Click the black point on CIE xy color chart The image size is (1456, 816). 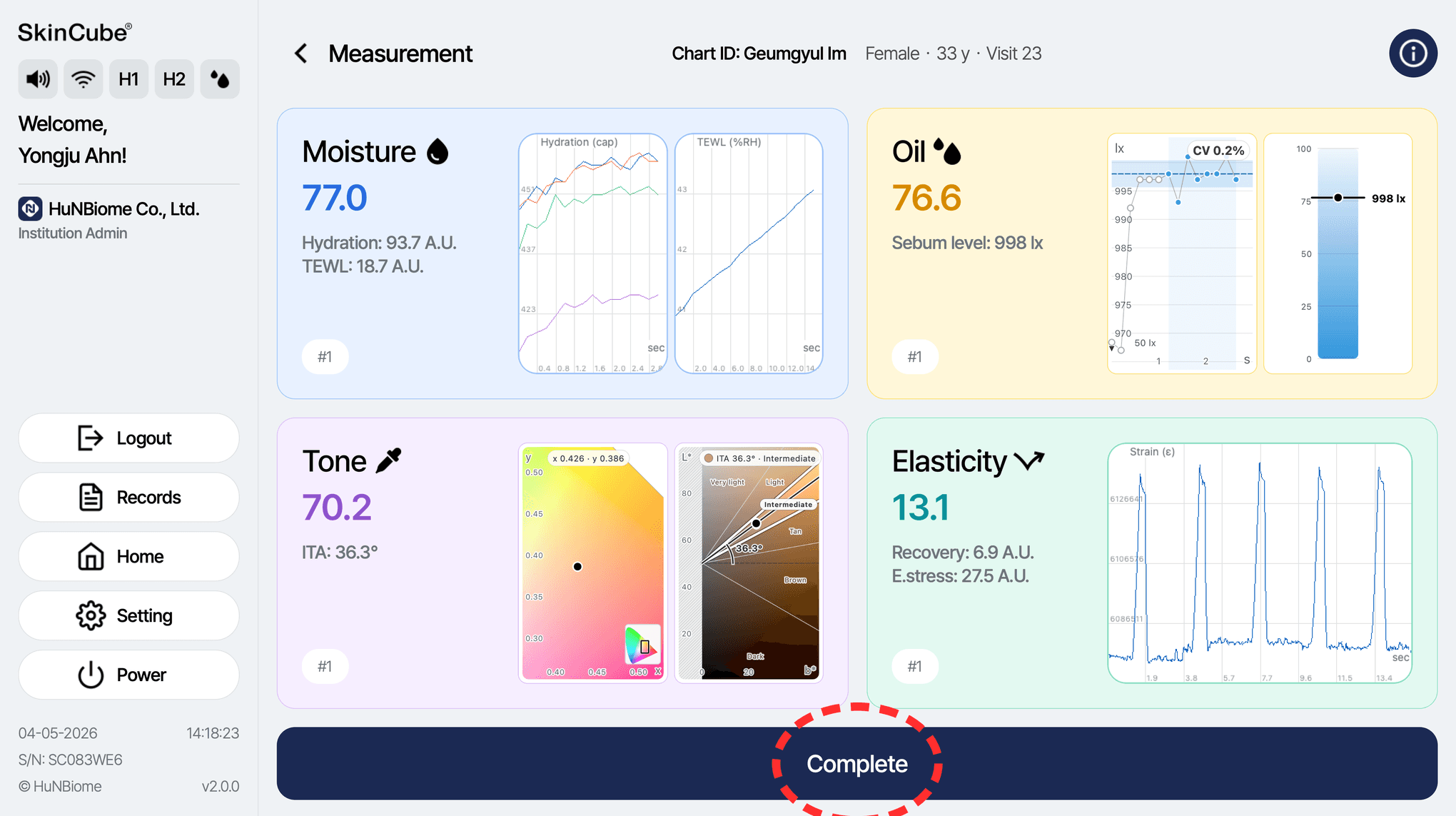(577, 567)
